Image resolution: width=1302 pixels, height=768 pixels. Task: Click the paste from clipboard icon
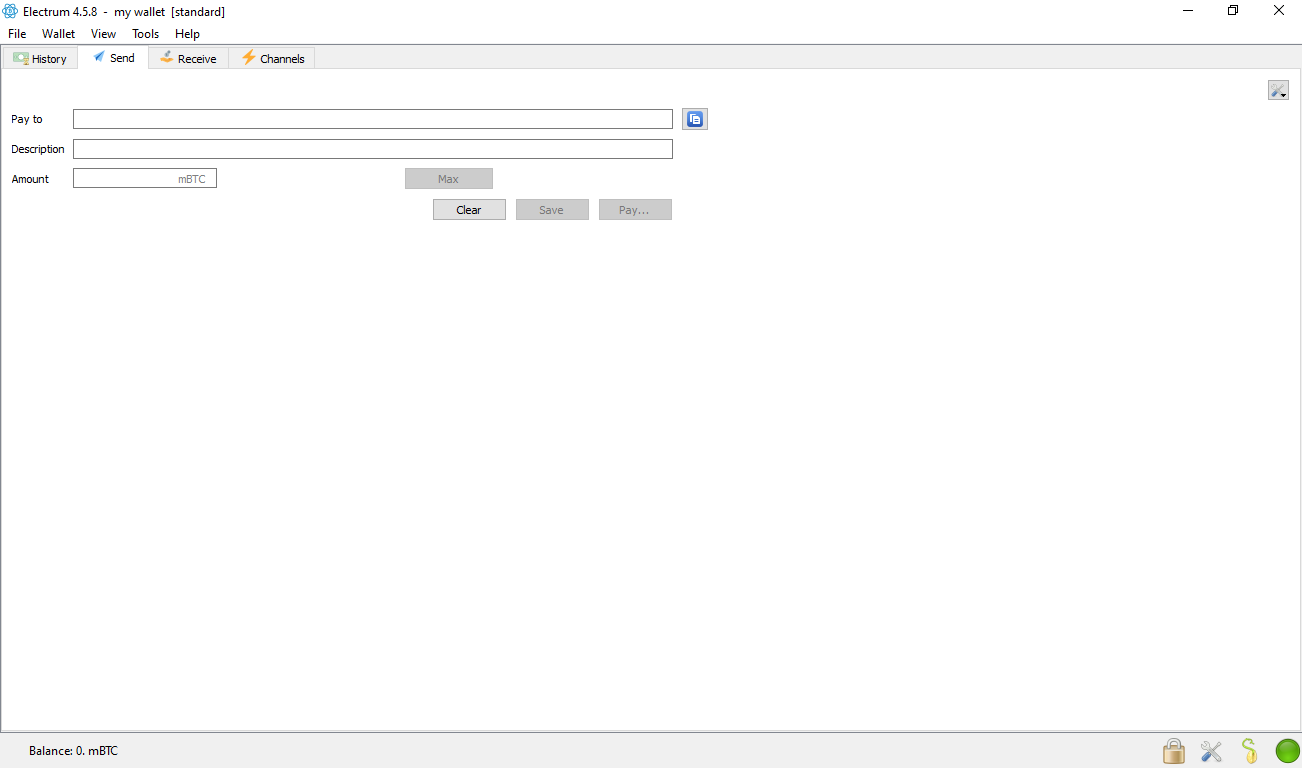(695, 119)
